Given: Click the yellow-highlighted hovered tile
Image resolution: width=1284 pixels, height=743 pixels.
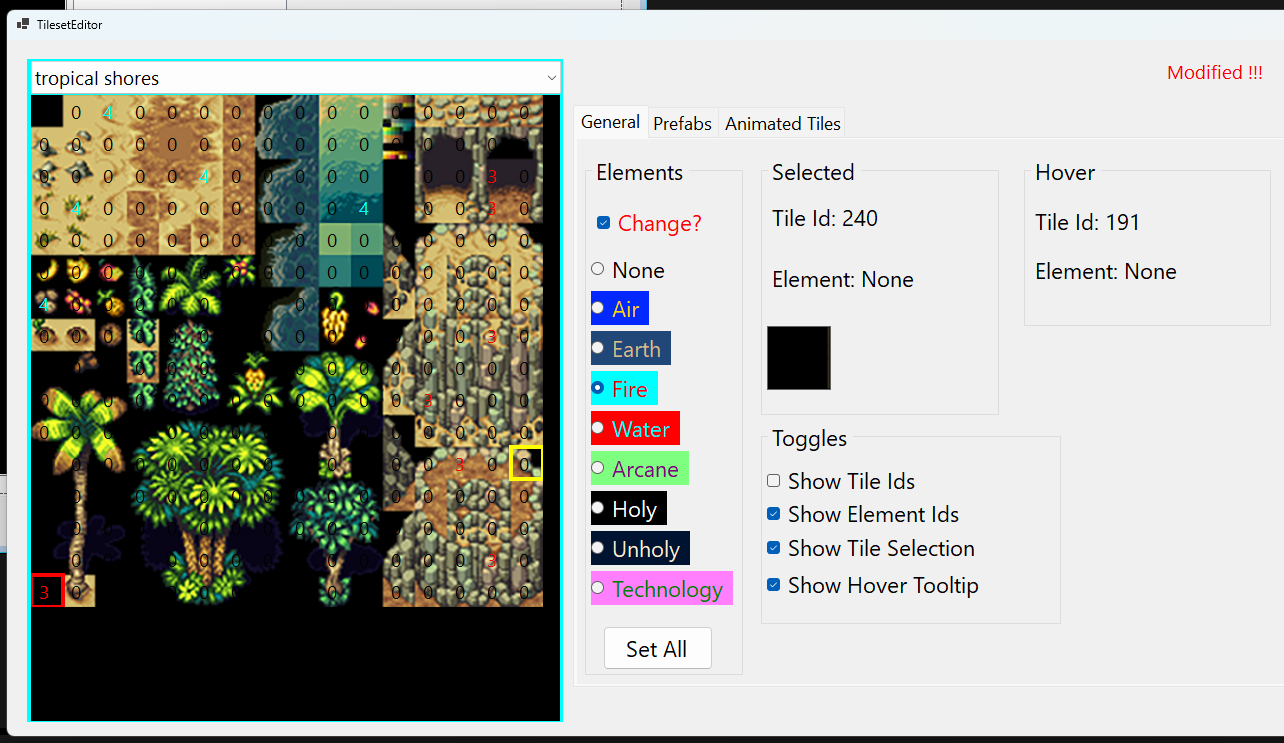Looking at the screenshot, I should click(526, 463).
